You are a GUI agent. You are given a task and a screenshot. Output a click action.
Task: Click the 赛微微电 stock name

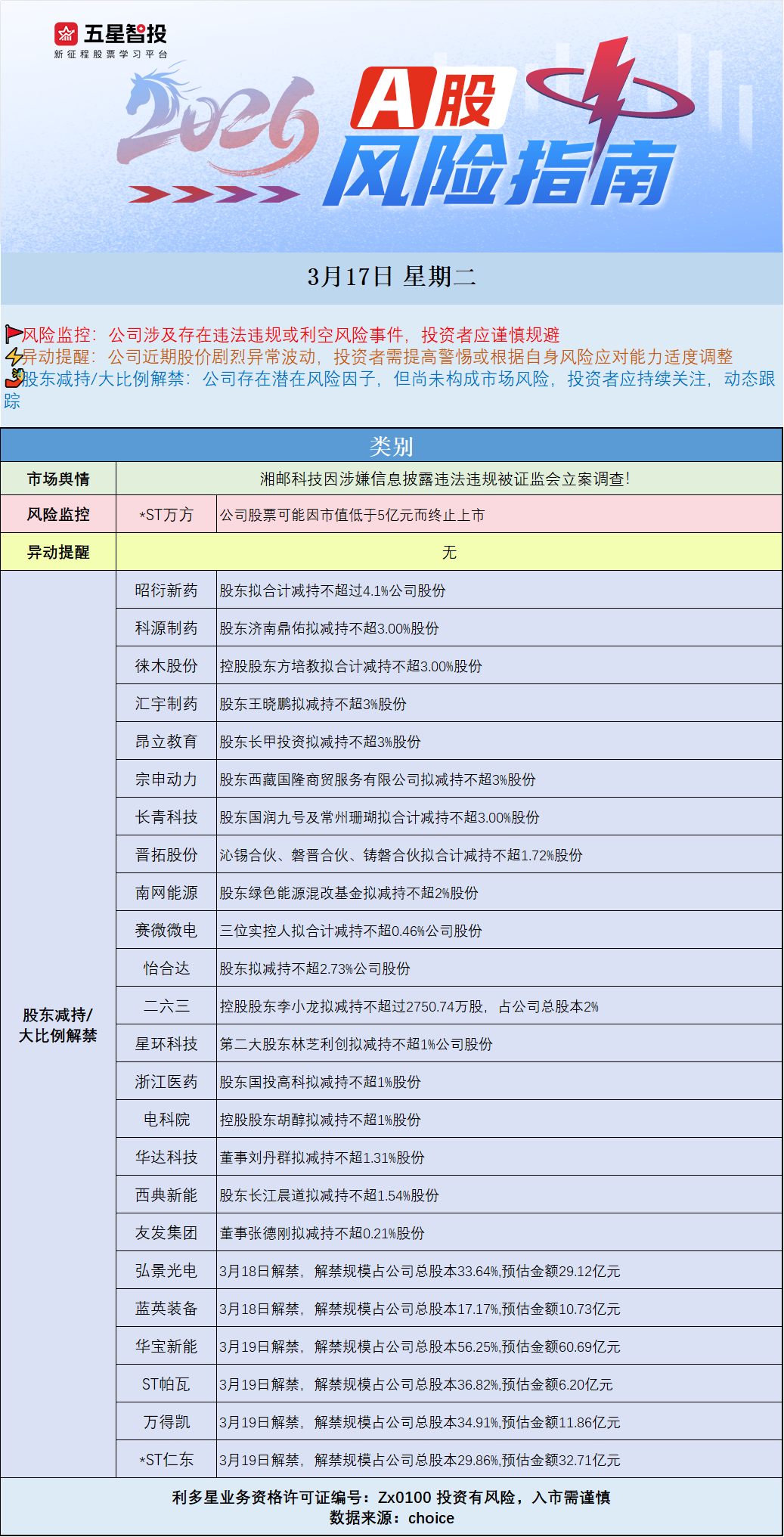(166, 931)
